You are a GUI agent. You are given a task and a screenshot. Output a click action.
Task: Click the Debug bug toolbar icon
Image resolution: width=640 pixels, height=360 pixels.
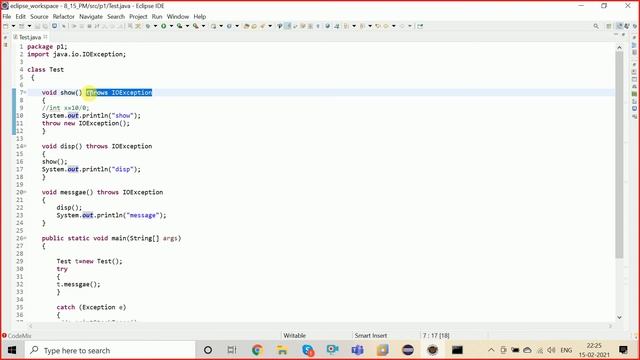coord(148,26)
